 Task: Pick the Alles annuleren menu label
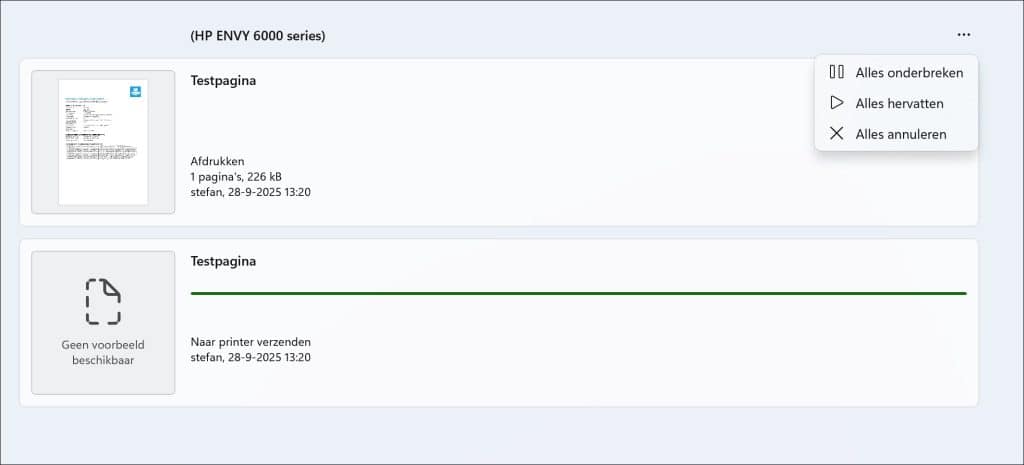click(901, 134)
